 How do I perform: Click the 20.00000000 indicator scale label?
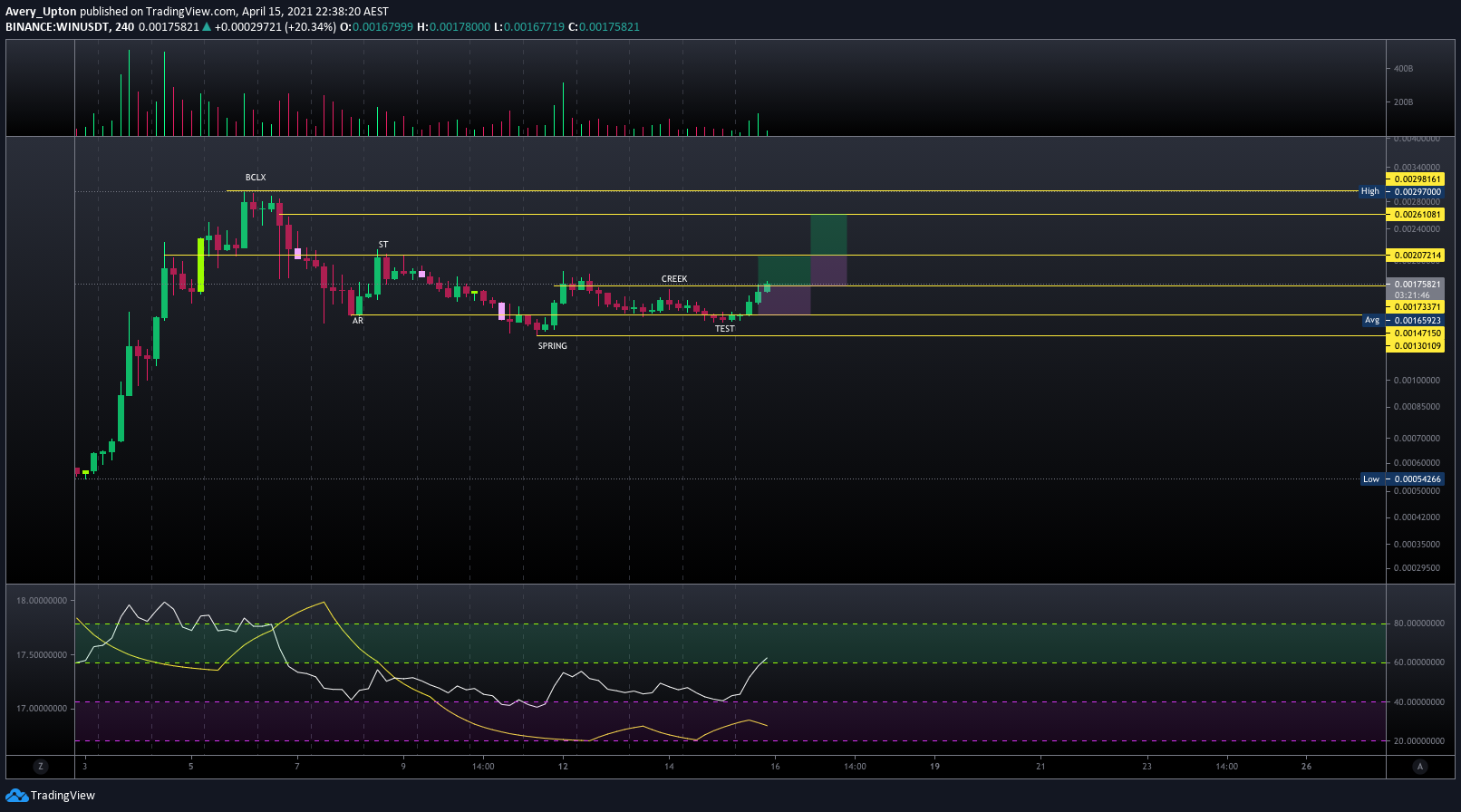[1418, 741]
